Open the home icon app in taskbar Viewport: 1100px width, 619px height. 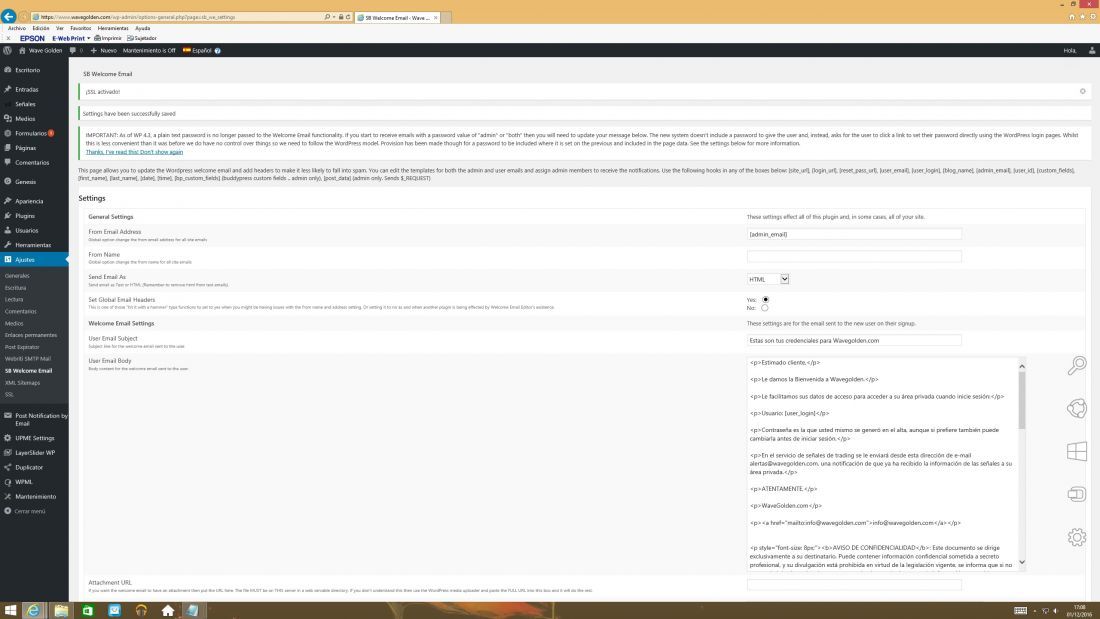pos(168,611)
